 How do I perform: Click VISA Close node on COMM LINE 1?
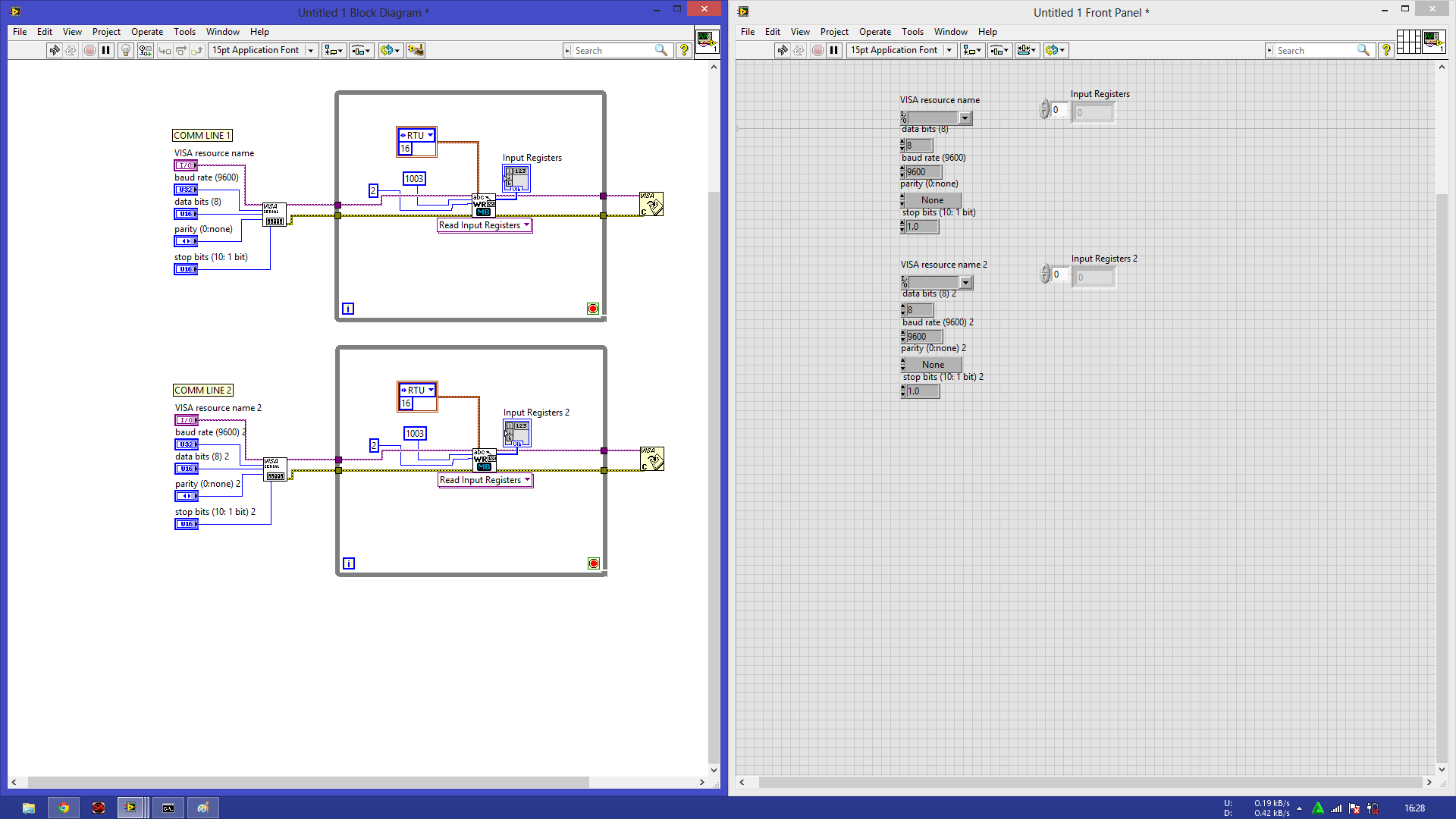[x=651, y=204]
